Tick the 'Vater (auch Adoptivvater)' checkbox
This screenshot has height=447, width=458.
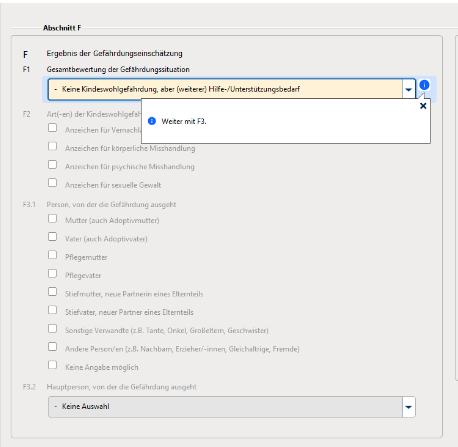tap(52, 237)
